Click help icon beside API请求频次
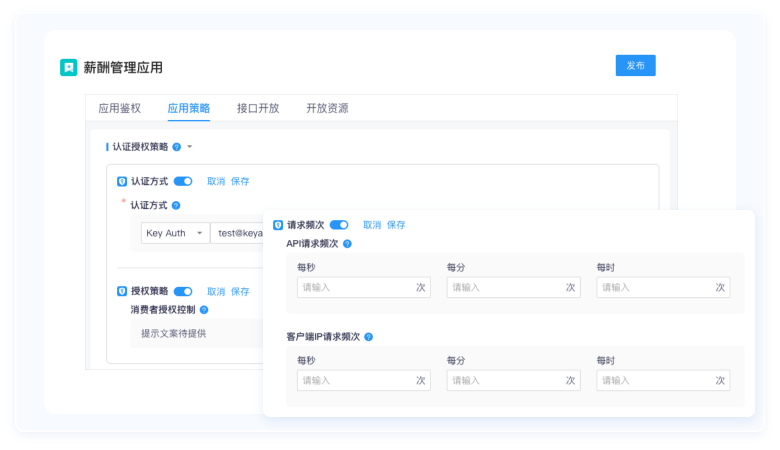The height and width of the screenshot is (450, 780). pyautogui.click(x=348, y=243)
